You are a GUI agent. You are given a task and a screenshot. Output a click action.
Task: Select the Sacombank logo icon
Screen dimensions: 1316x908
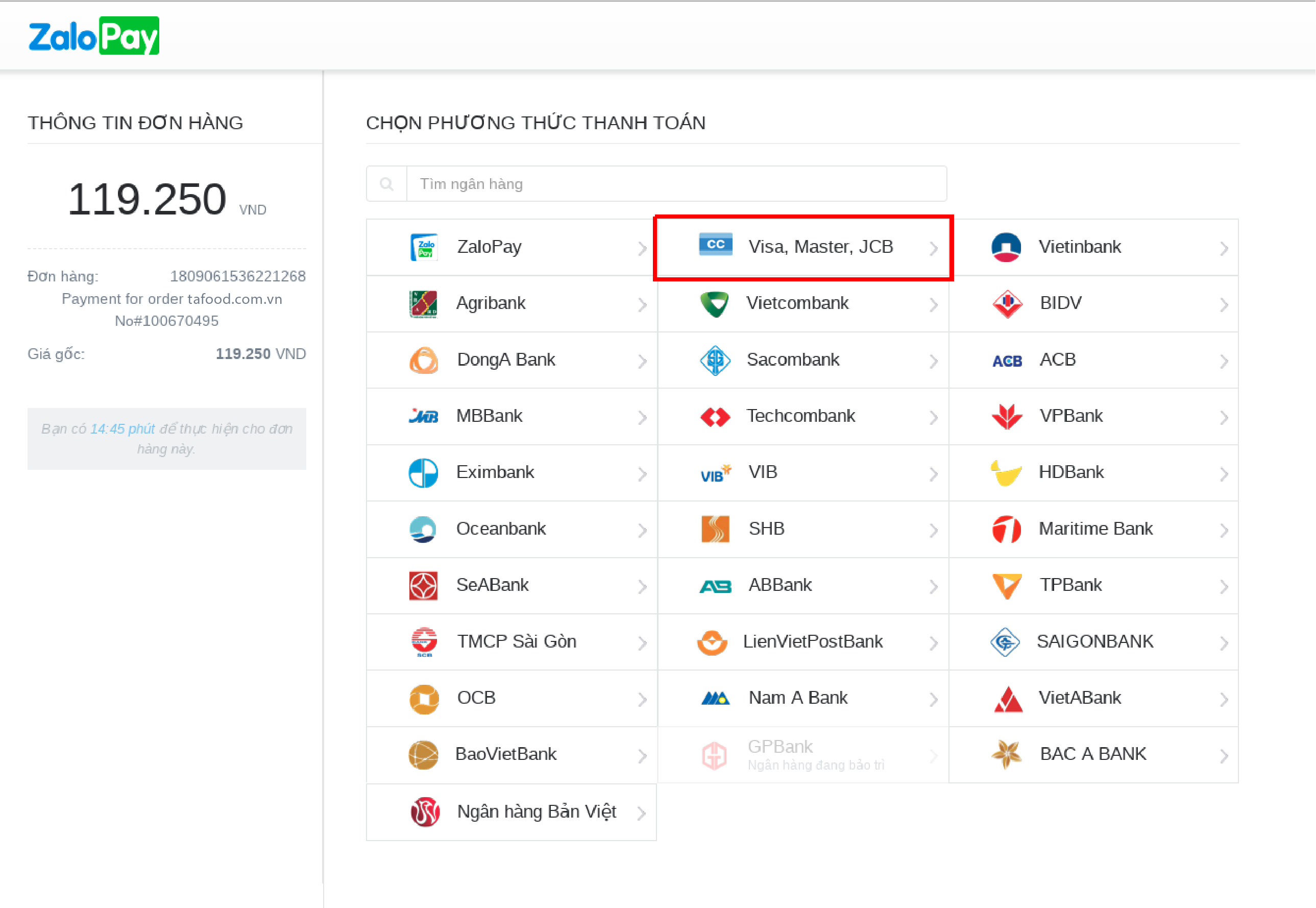click(715, 360)
